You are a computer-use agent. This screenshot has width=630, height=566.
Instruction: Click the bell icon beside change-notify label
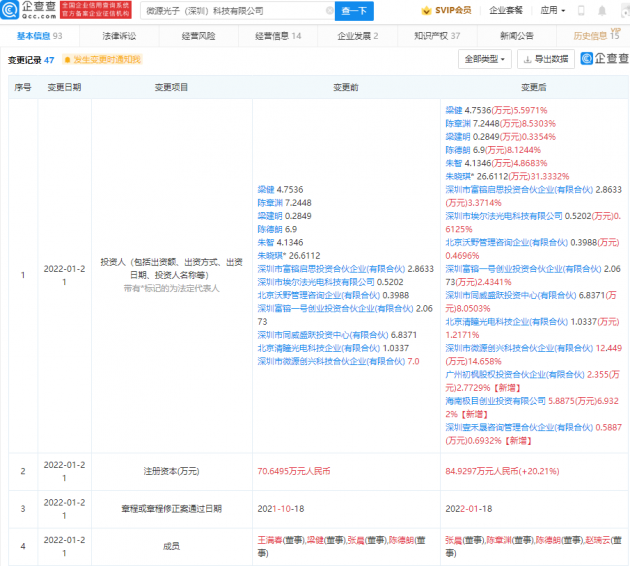[67, 60]
